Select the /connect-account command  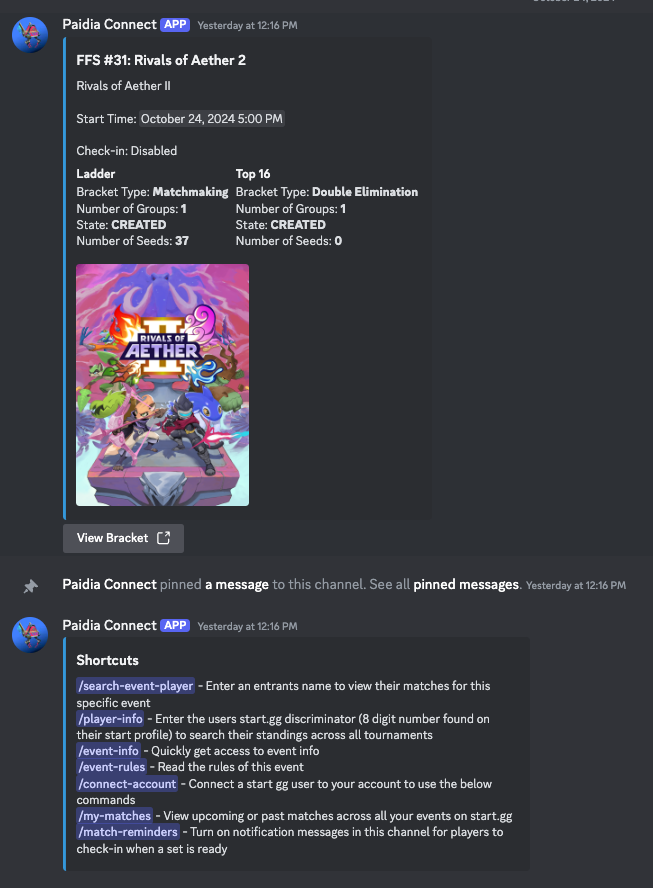point(127,784)
